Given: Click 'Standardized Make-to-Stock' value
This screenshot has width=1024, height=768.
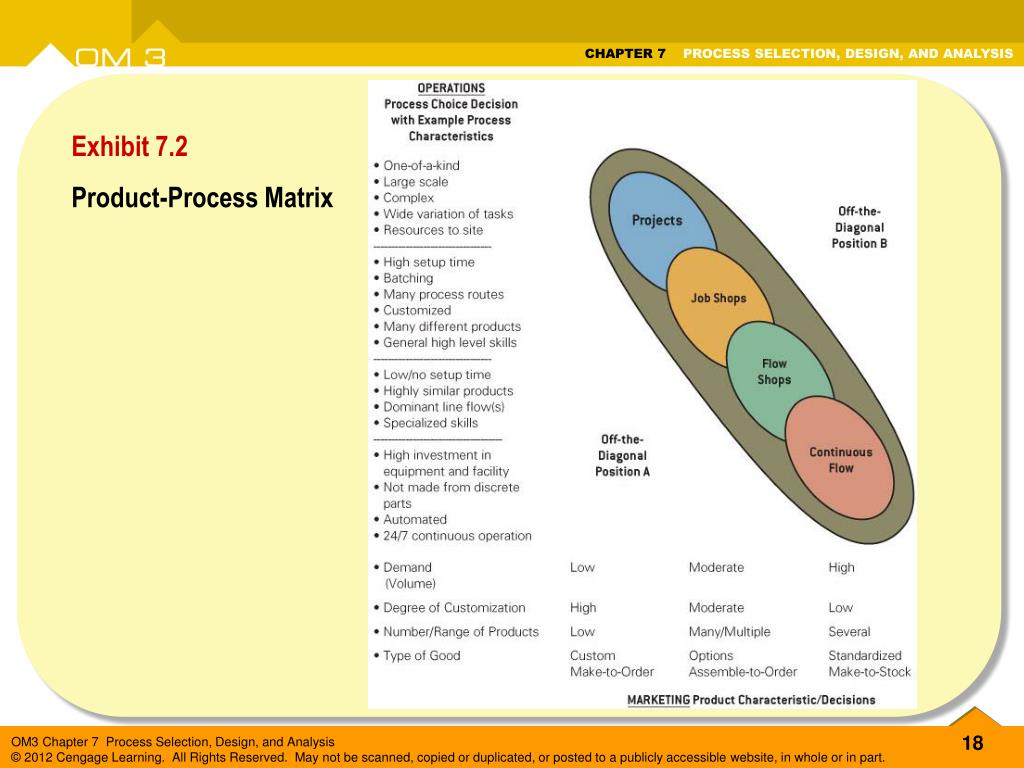Looking at the screenshot, I should tap(869, 664).
